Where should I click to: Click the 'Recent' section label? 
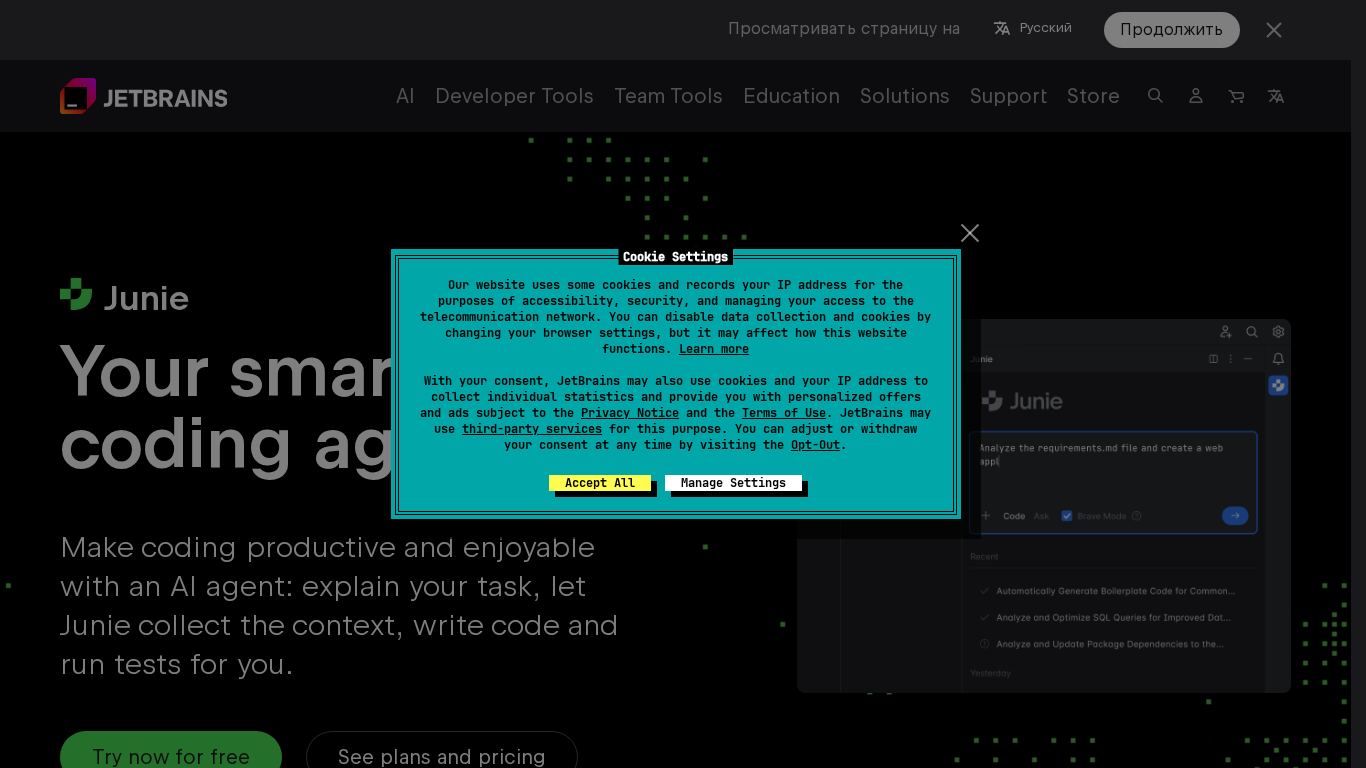pyautogui.click(x=984, y=556)
